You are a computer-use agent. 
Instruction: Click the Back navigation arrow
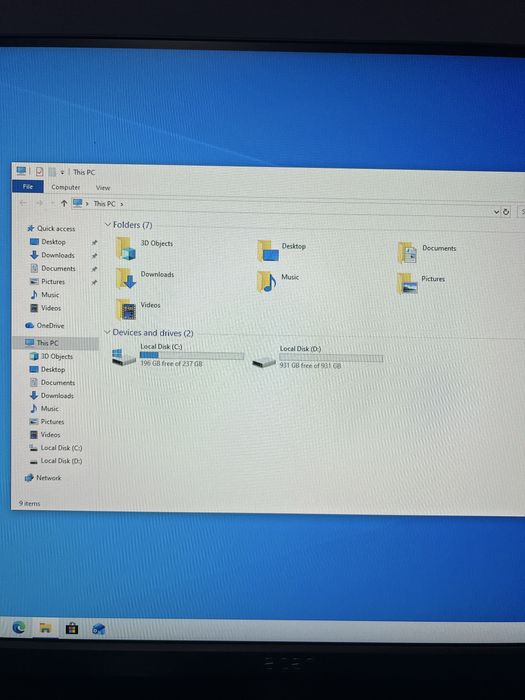tap(23, 203)
